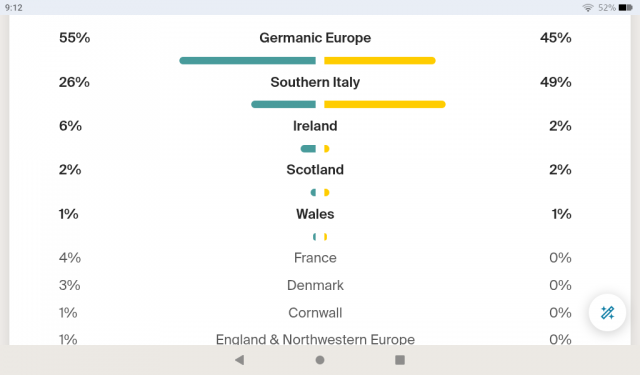Select England & Northwestern Europe row

click(x=315, y=339)
